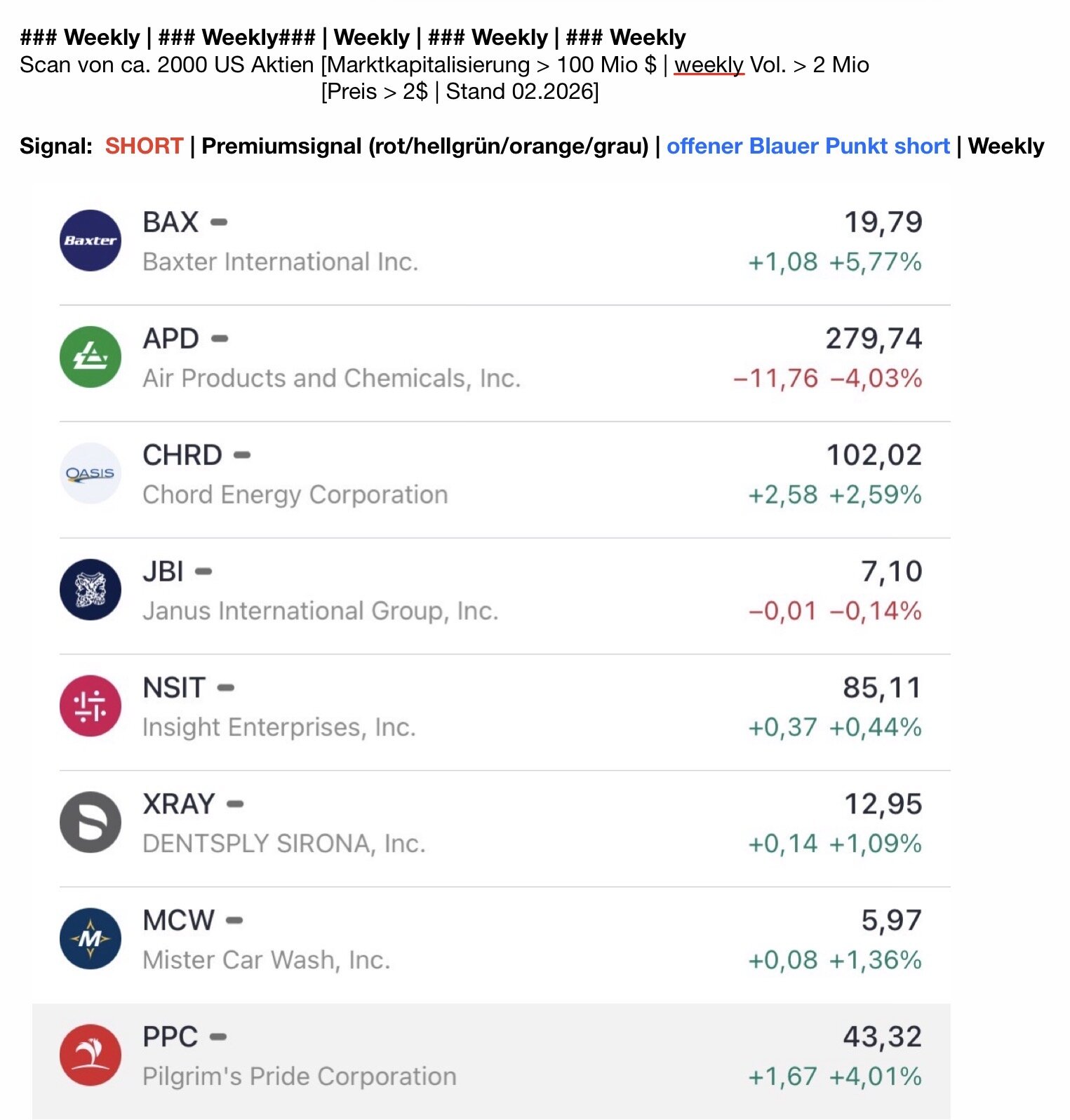Click the red SHORT signal label
The image size is (1070, 1120).
(x=144, y=146)
